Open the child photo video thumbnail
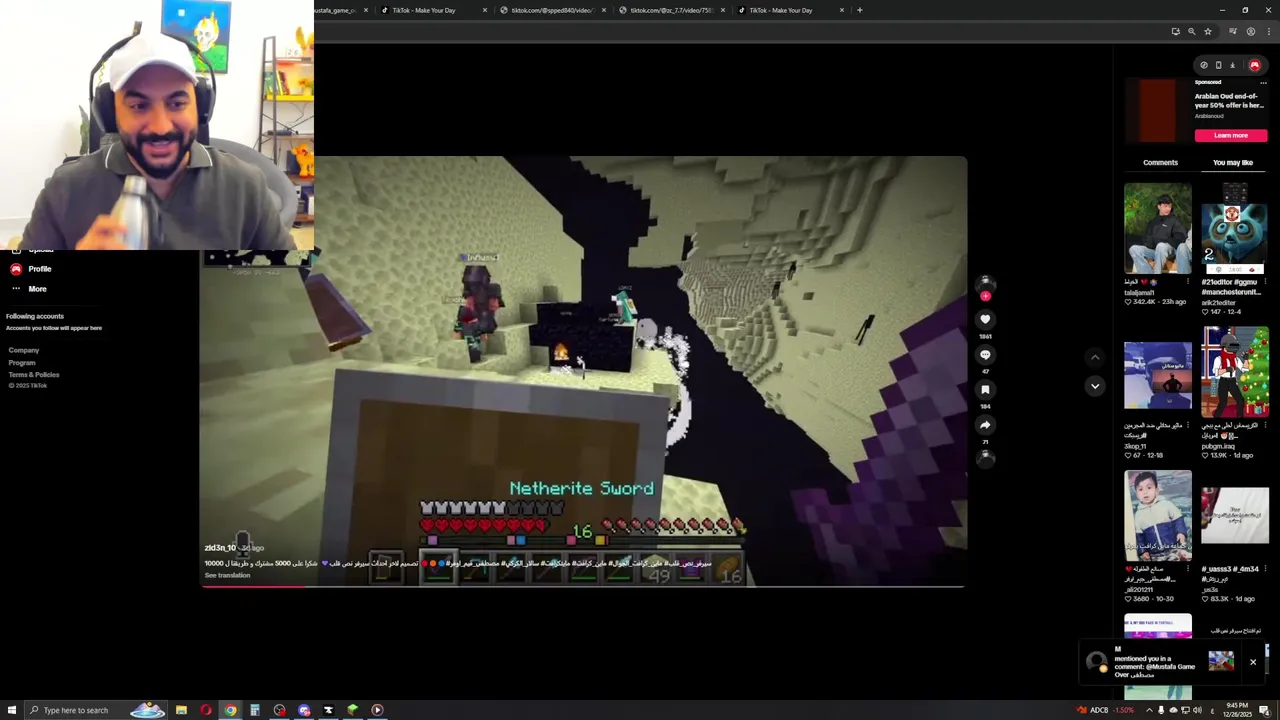This screenshot has width=1280, height=720. (x=1158, y=516)
